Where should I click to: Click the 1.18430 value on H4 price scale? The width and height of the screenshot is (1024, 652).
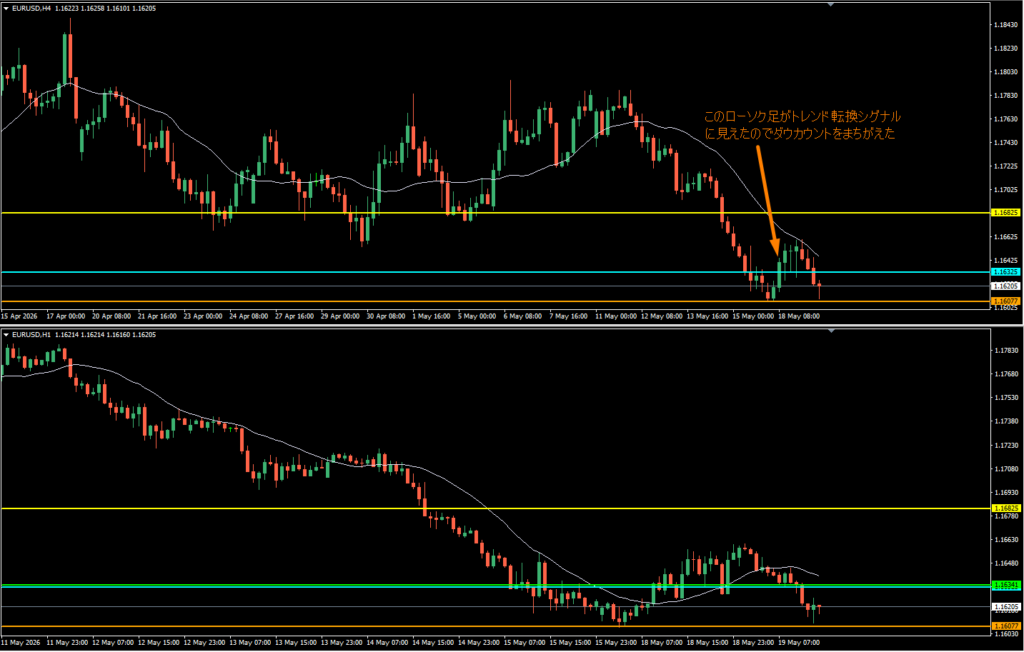click(x=1004, y=25)
